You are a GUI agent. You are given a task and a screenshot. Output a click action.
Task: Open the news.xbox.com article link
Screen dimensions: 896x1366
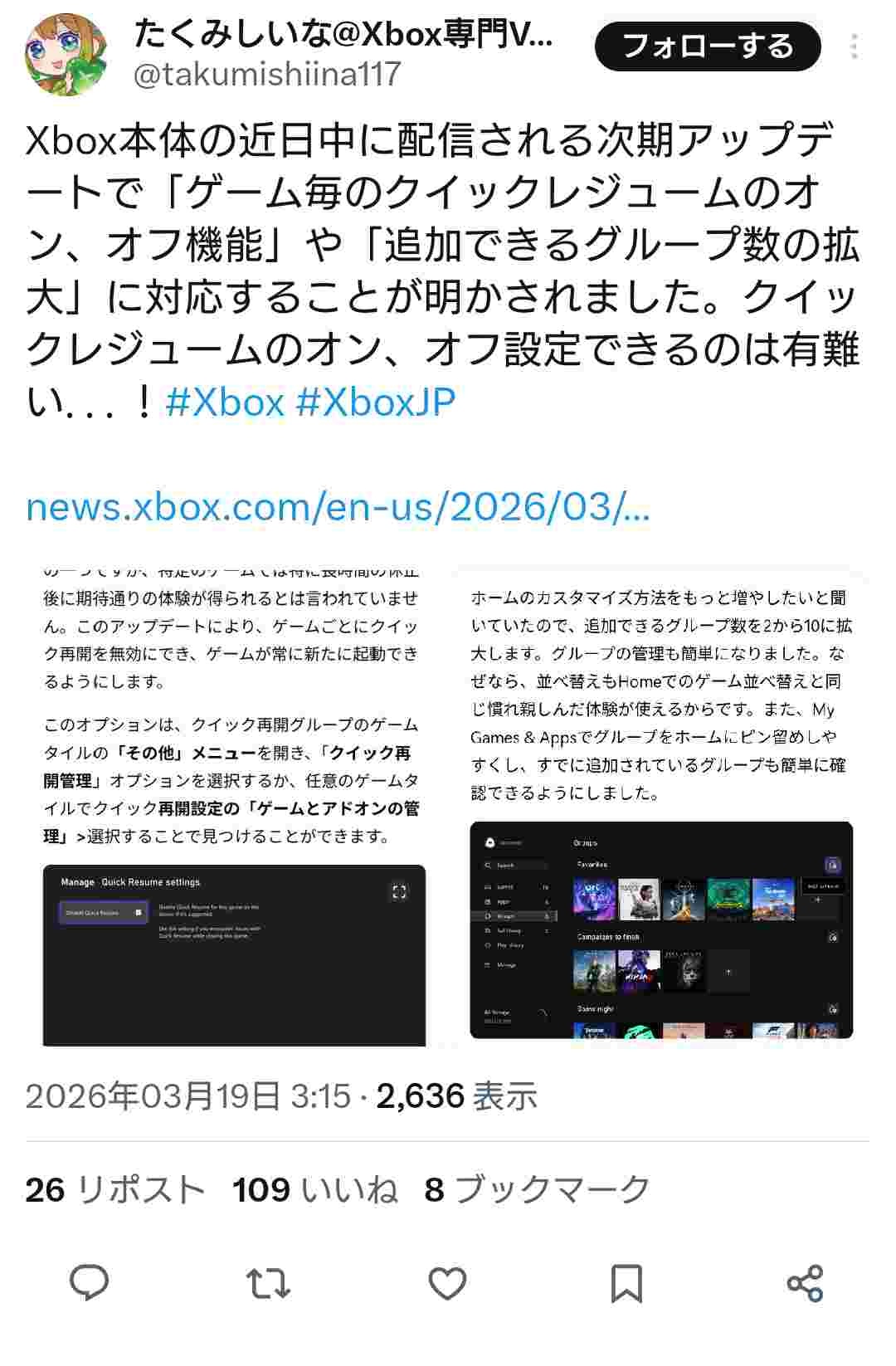point(338,507)
